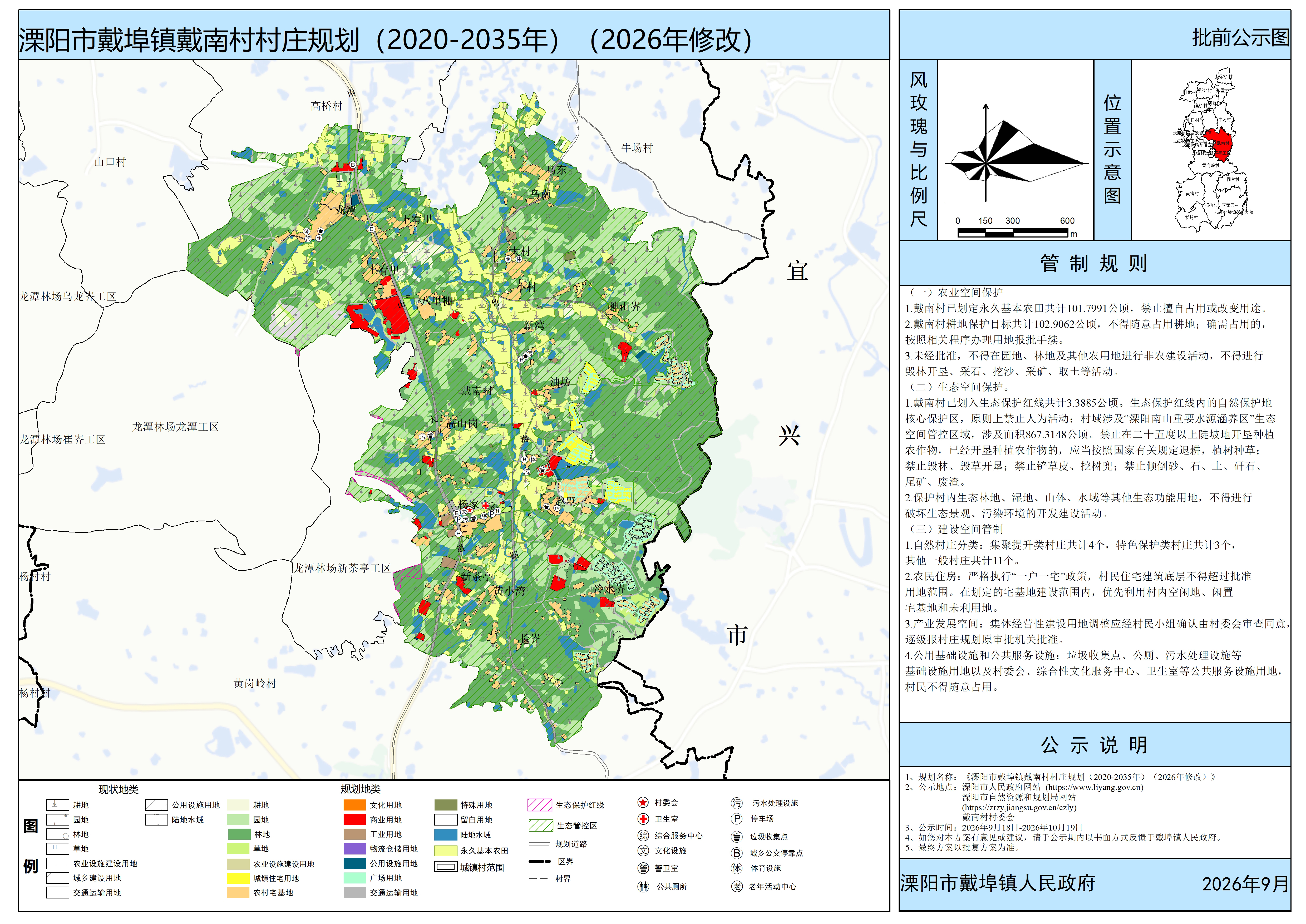Choose the 老年活动中心 legend icon

click(737, 886)
